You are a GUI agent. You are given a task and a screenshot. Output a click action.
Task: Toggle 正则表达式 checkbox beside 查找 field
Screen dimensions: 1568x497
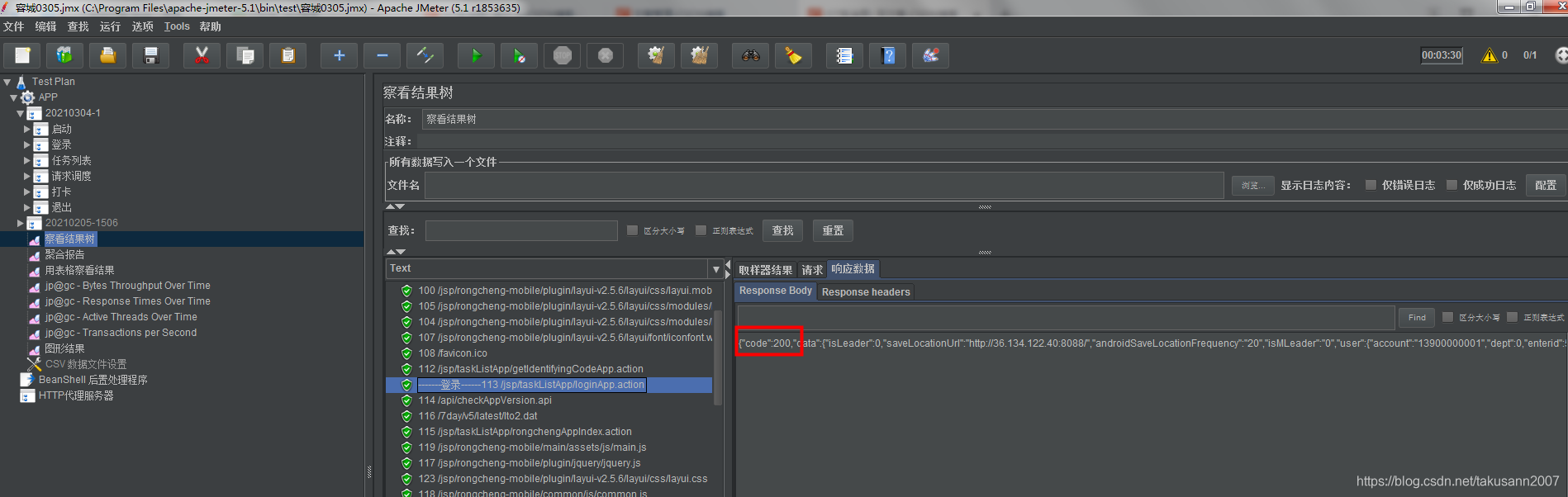pos(701,230)
